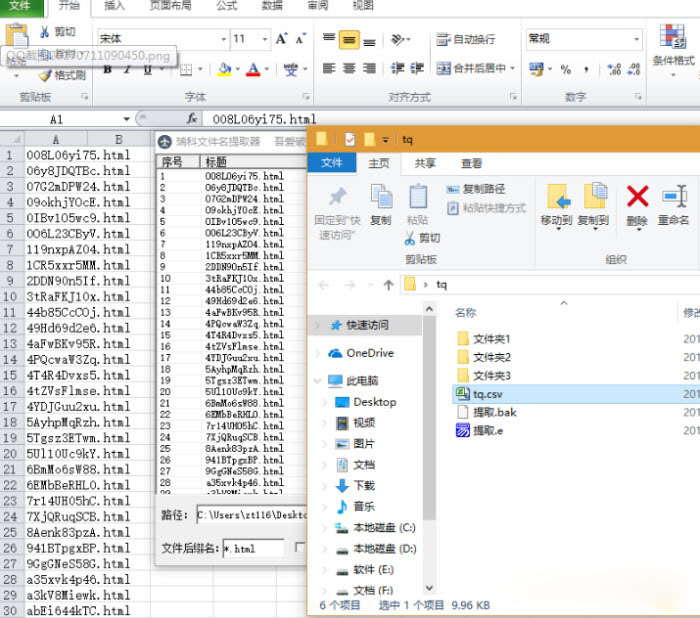Screen dimensions: 700x618
Task: Click 固定到快速访问 pin icon
Action: [x=338, y=197]
